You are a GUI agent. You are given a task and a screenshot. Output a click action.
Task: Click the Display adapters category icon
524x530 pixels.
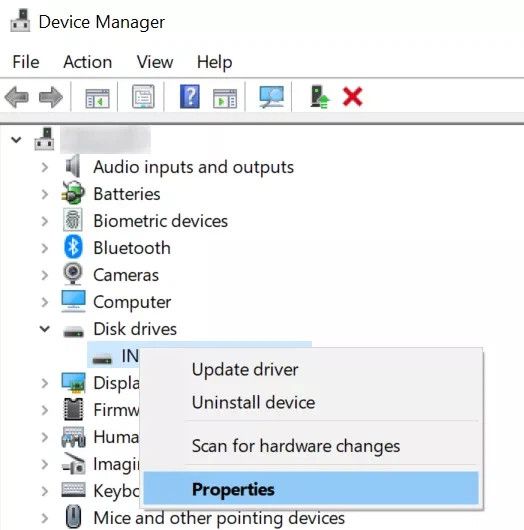coord(73,383)
